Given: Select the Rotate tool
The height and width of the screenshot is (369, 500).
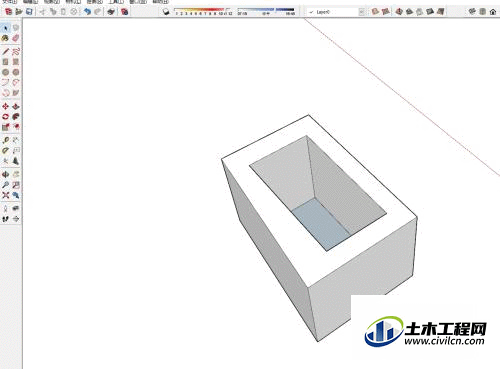Looking at the screenshot, I should (5, 117).
